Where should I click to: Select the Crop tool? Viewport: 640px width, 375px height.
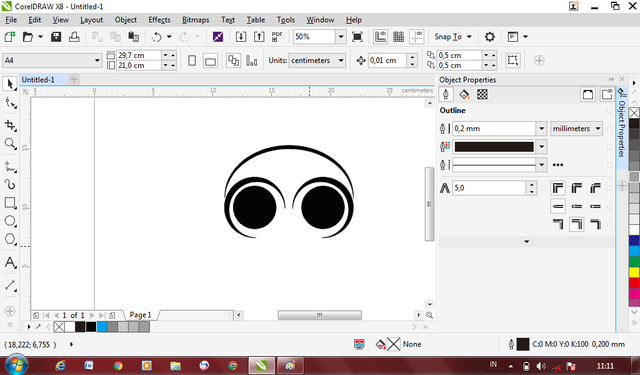click(x=10, y=125)
